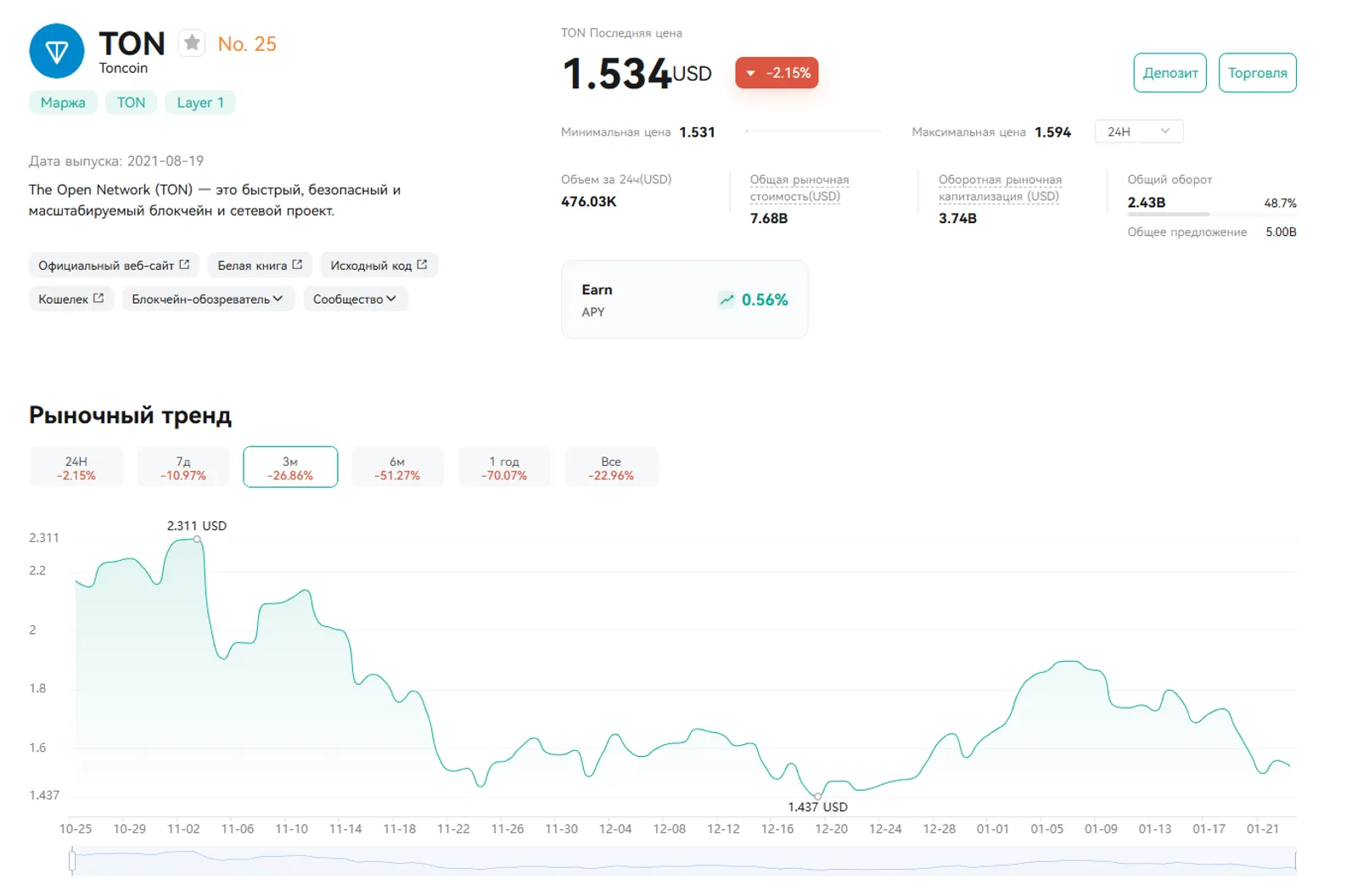Open the Исходный код link
This screenshot has height=896, width=1358.
[379, 266]
